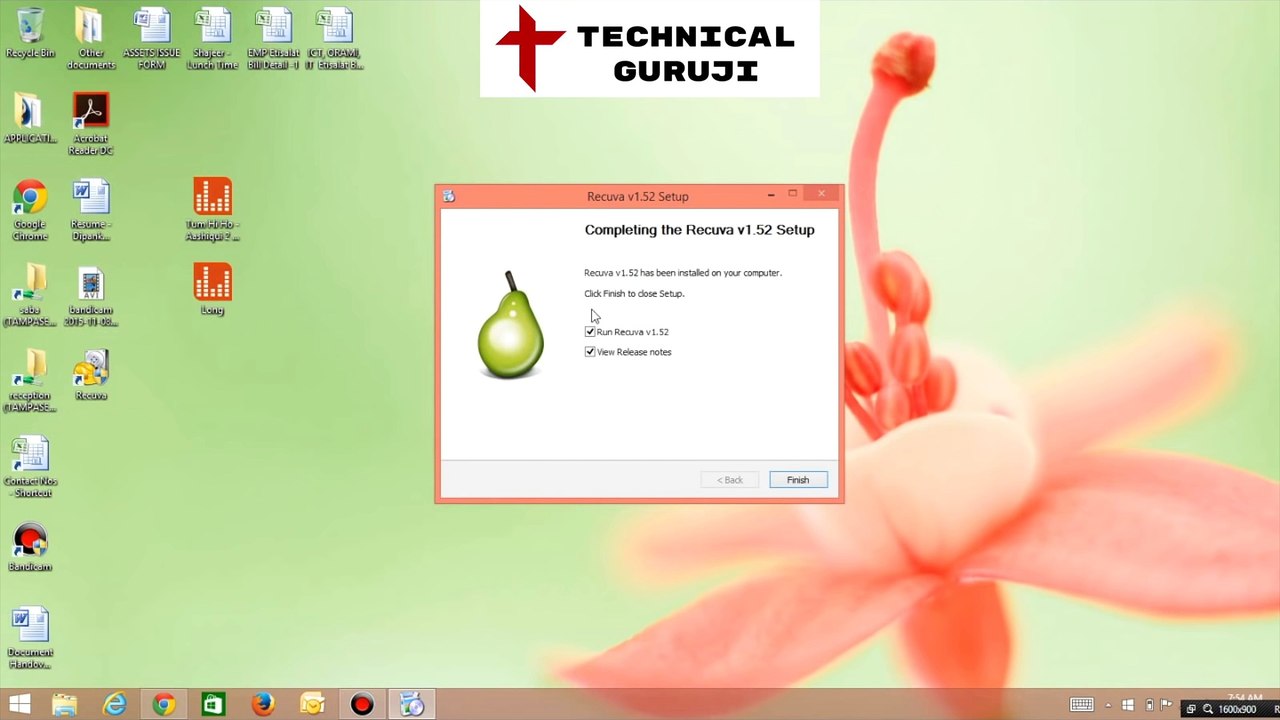Viewport: 1280px width, 720px height.
Task: Uncheck the Run Recuva v1.52 checkbox
Action: pos(590,332)
